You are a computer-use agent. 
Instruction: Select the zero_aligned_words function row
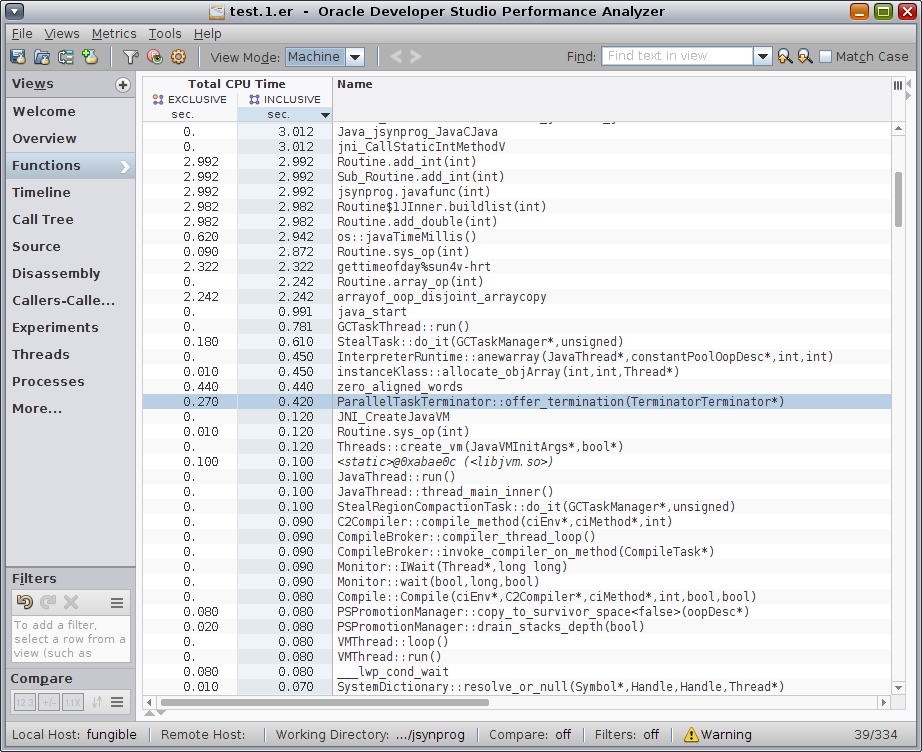pos(517,387)
